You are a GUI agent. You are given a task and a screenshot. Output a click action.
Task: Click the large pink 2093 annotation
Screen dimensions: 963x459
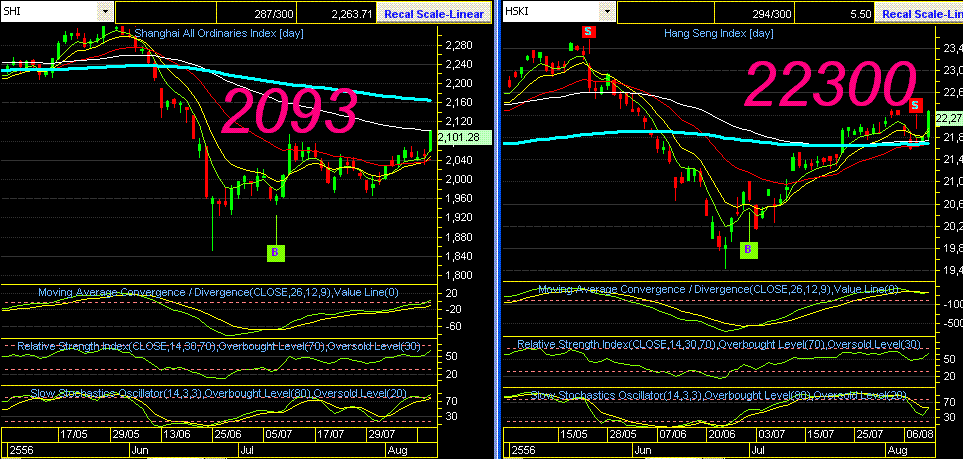click(289, 111)
